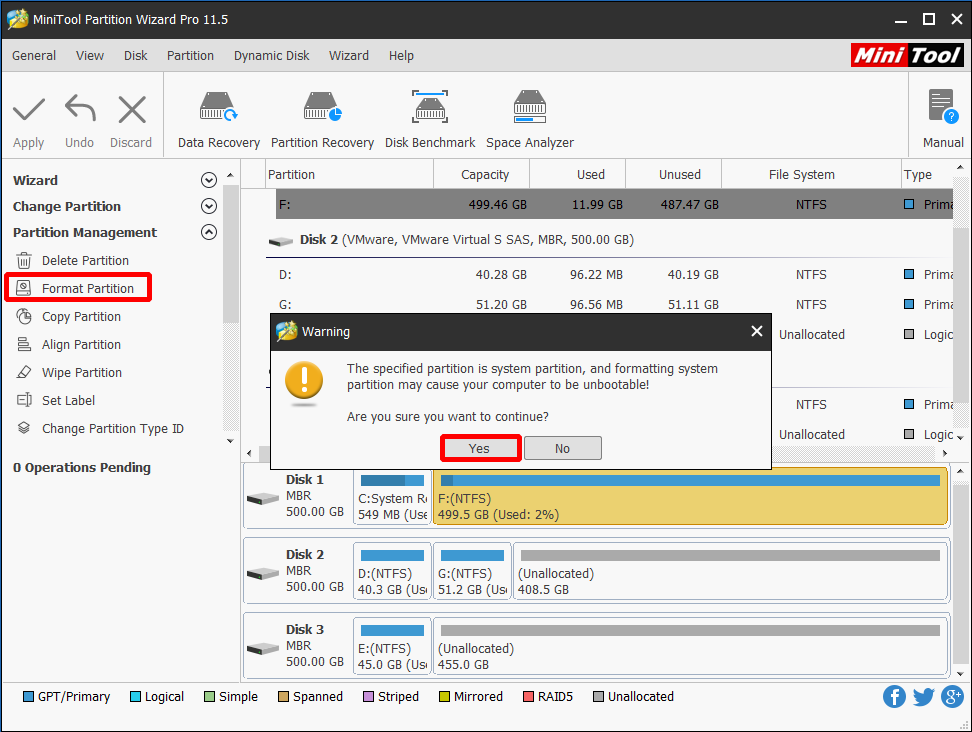The image size is (972, 732).
Task: Click the MiniTool logo
Action: click(907, 55)
